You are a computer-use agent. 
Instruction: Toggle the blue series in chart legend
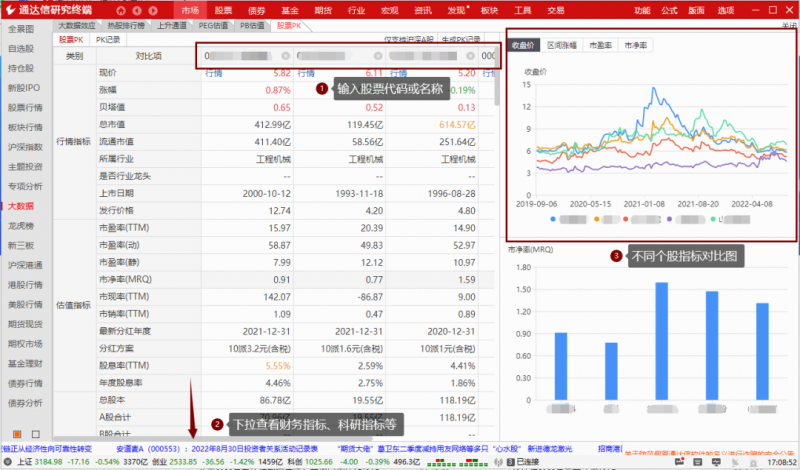553,219
